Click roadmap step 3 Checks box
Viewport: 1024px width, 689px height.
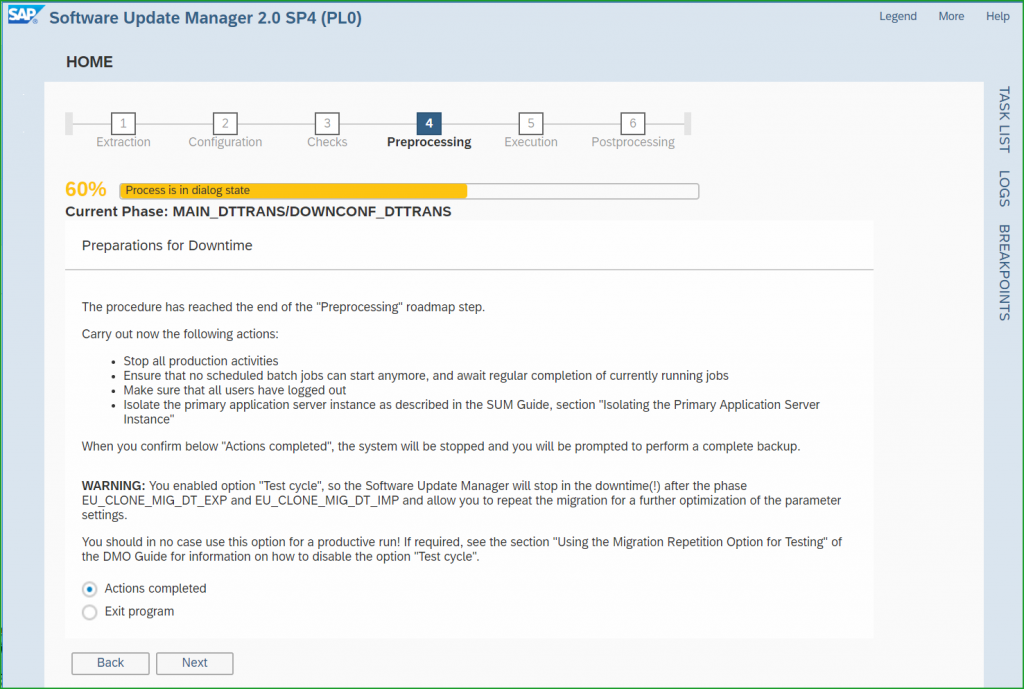point(327,123)
